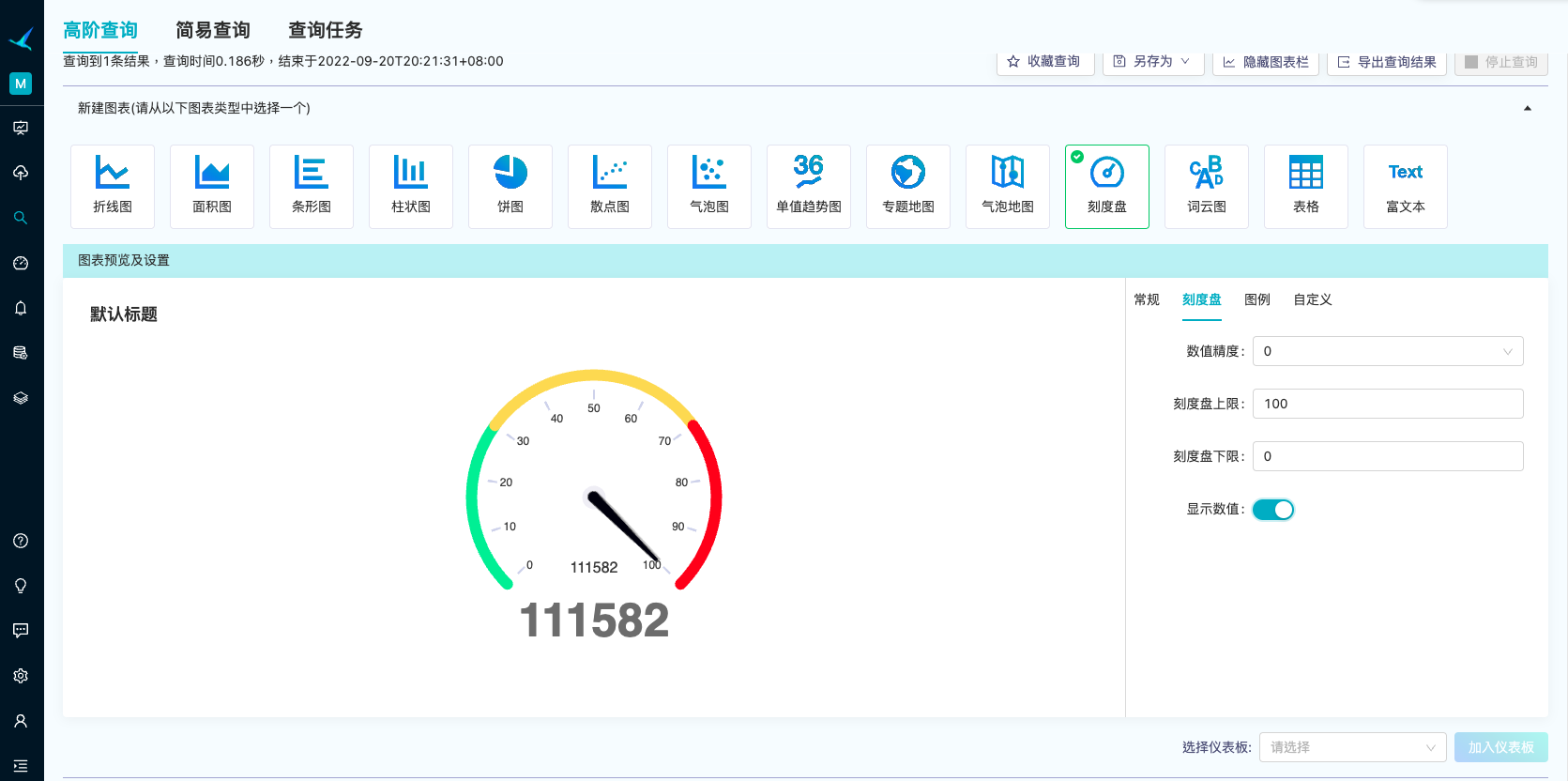1568x781 pixels.
Task: Open the database settings sidebar icon
Action: click(x=21, y=353)
